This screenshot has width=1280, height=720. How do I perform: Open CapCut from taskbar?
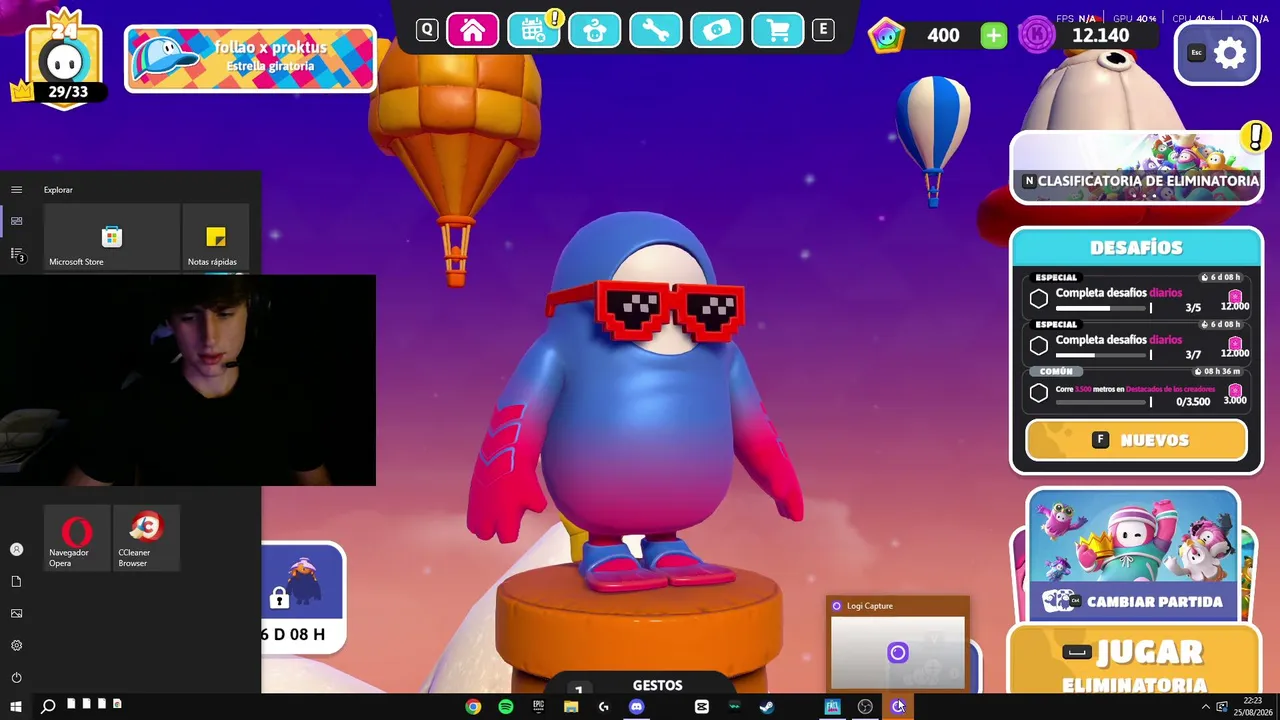coord(702,707)
